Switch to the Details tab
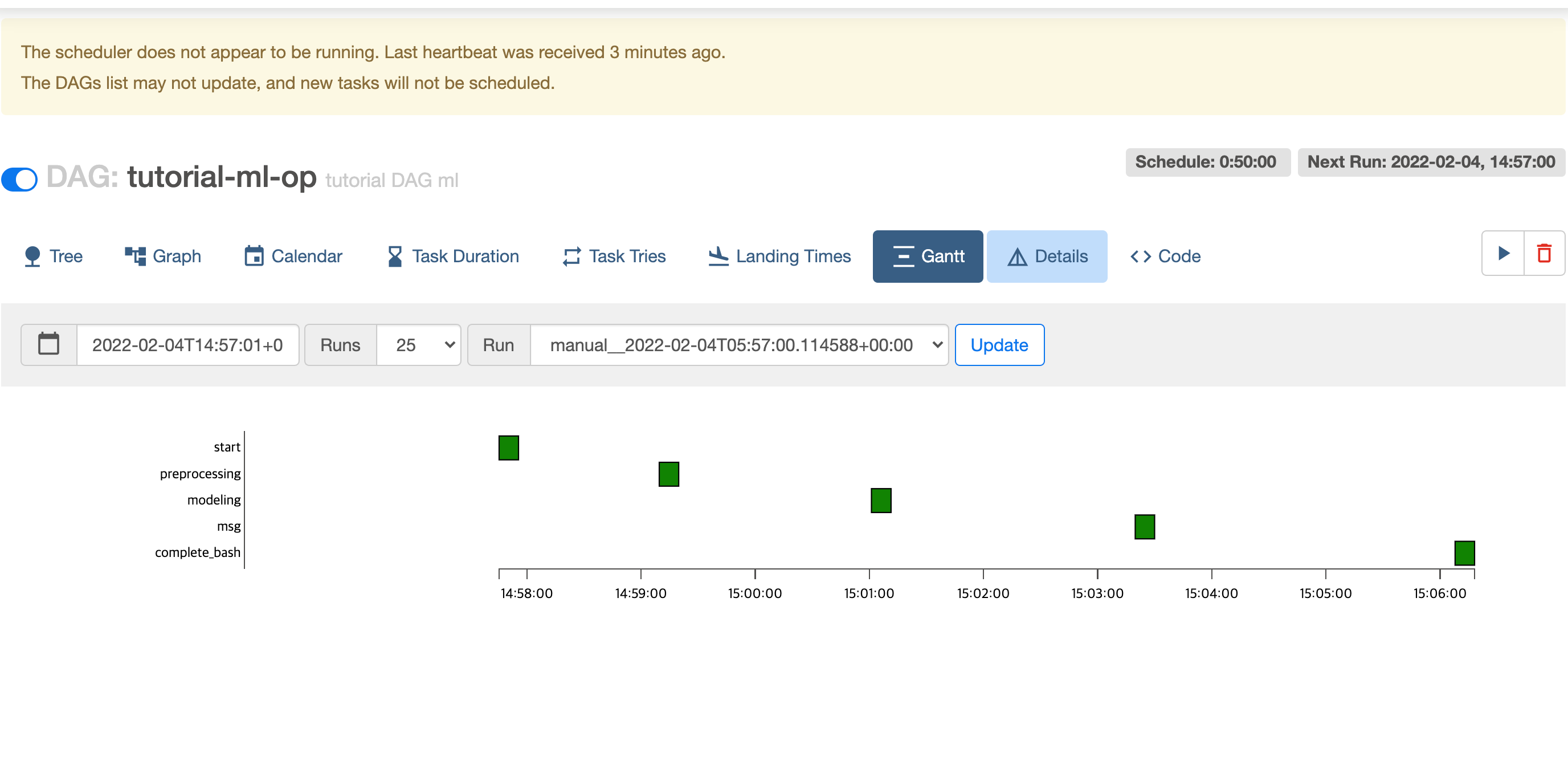The width and height of the screenshot is (1568, 781). tap(1046, 257)
